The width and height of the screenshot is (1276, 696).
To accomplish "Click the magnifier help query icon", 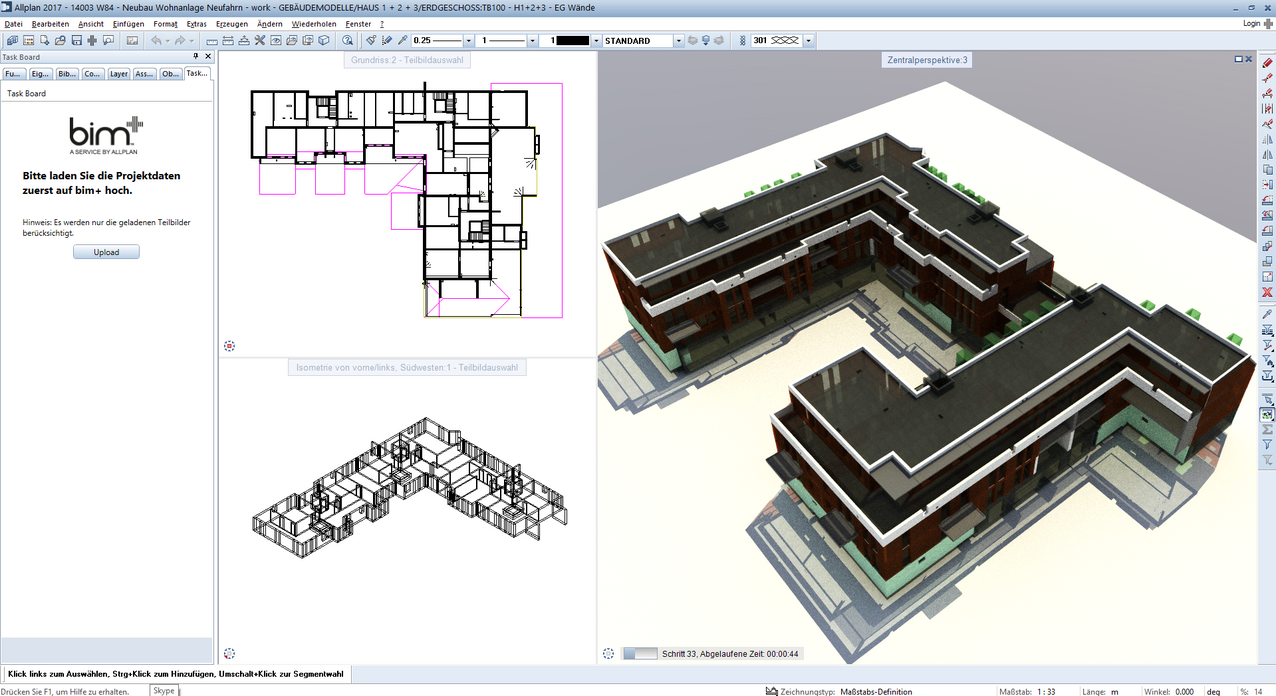I will [347, 41].
